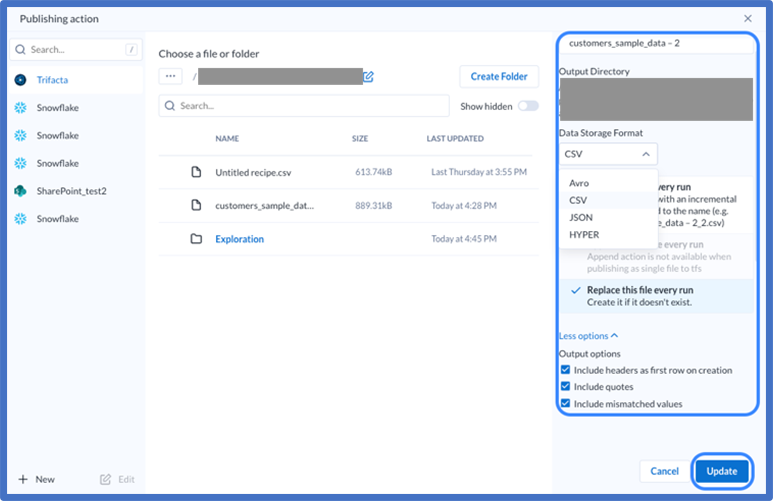
Task: Edit the customers_sample_data – 2 filename field
Action: (656, 43)
